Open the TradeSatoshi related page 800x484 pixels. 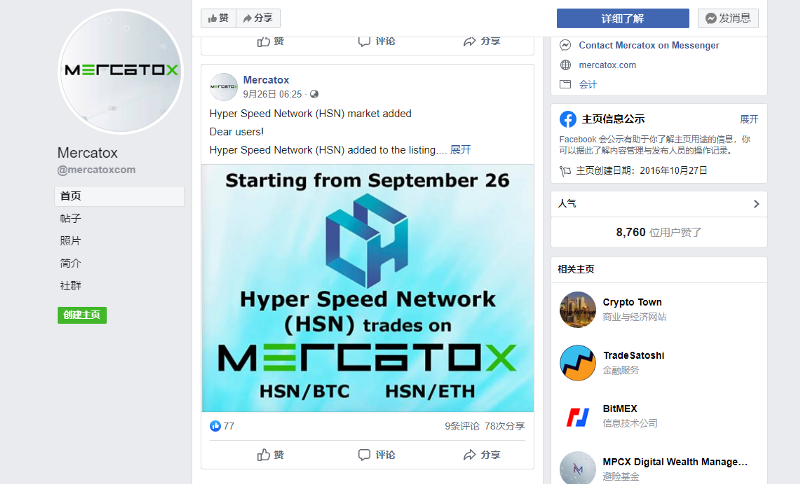(x=633, y=355)
